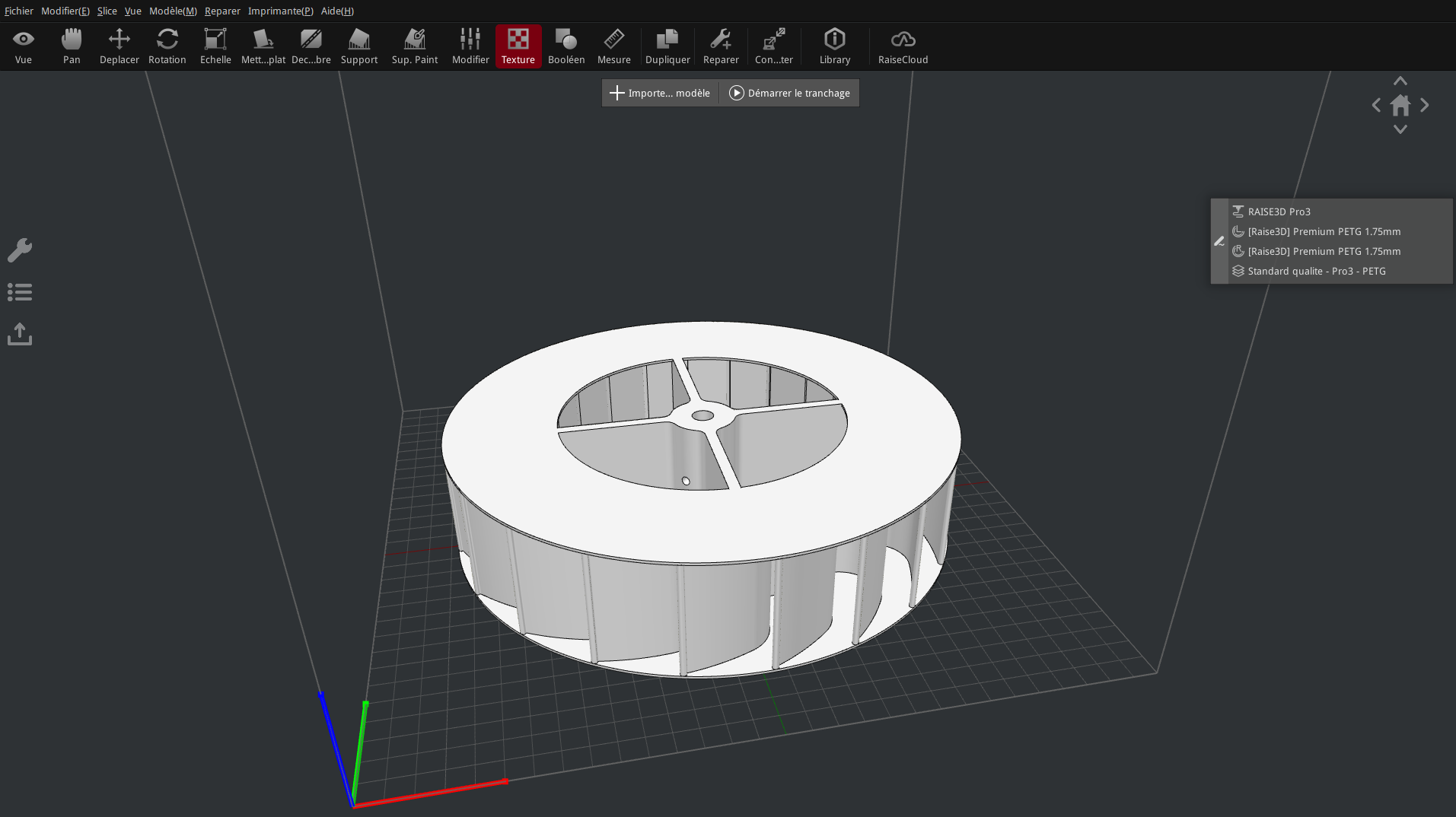1456x817 pixels.
Task: Click the Mesure ruler tool
Action: point(613,46)
